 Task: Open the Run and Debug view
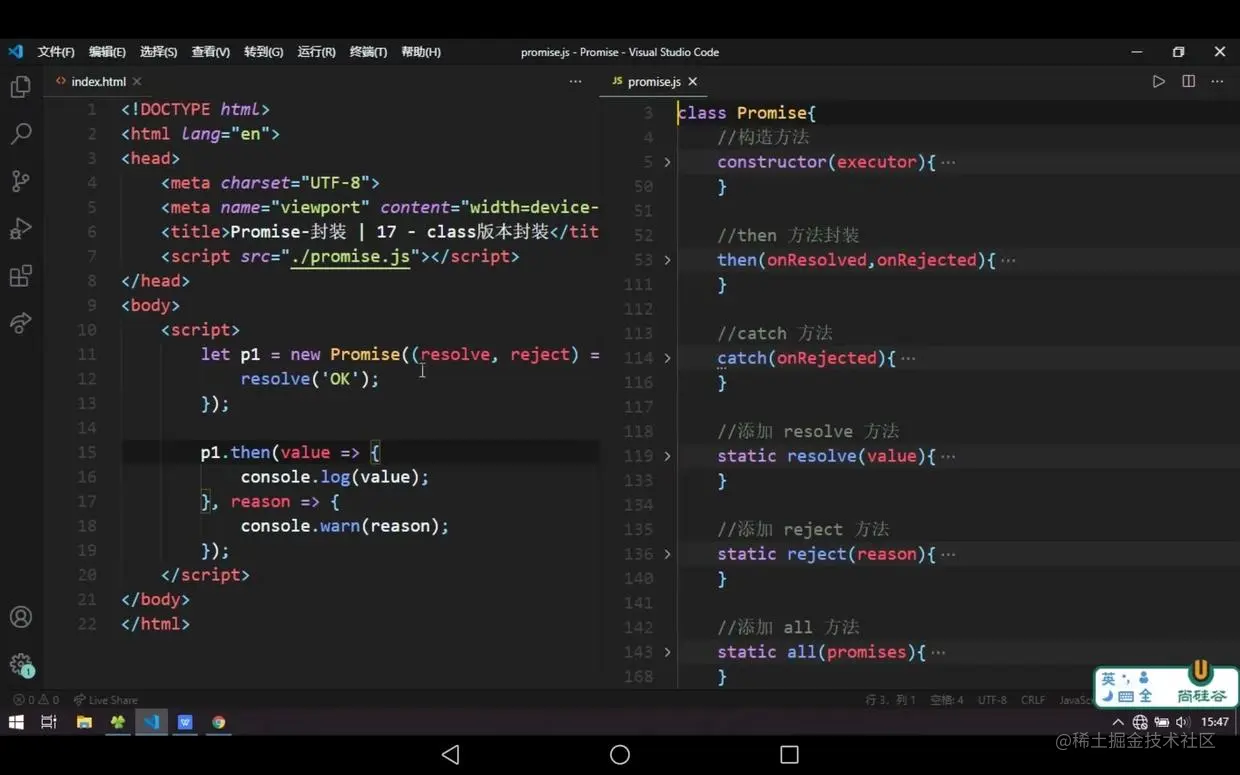(x=21, y=228)
